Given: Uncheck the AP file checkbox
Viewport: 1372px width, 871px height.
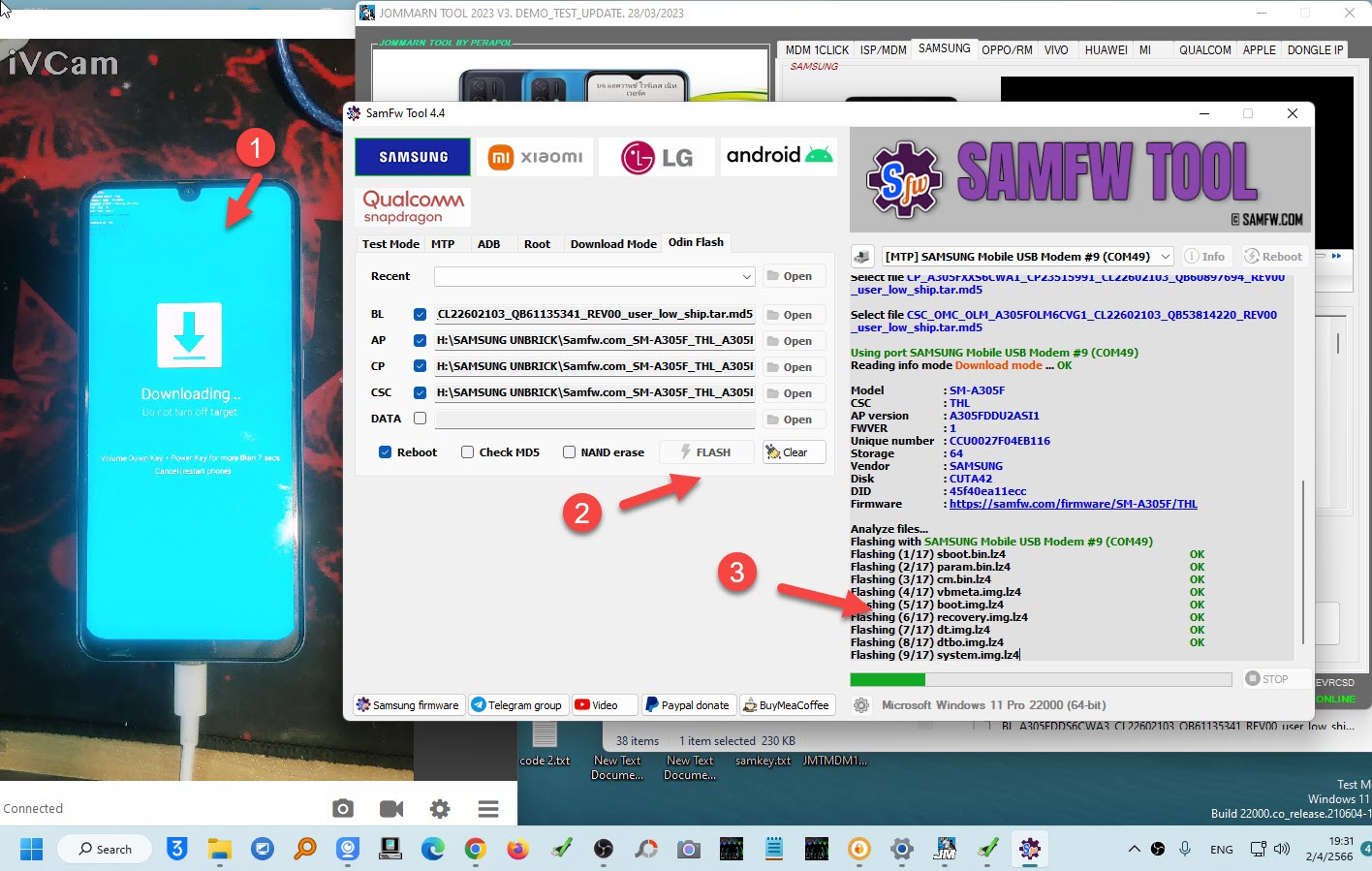Looking at the screenshot, I should pyautogui.click(x=420, y=340).
